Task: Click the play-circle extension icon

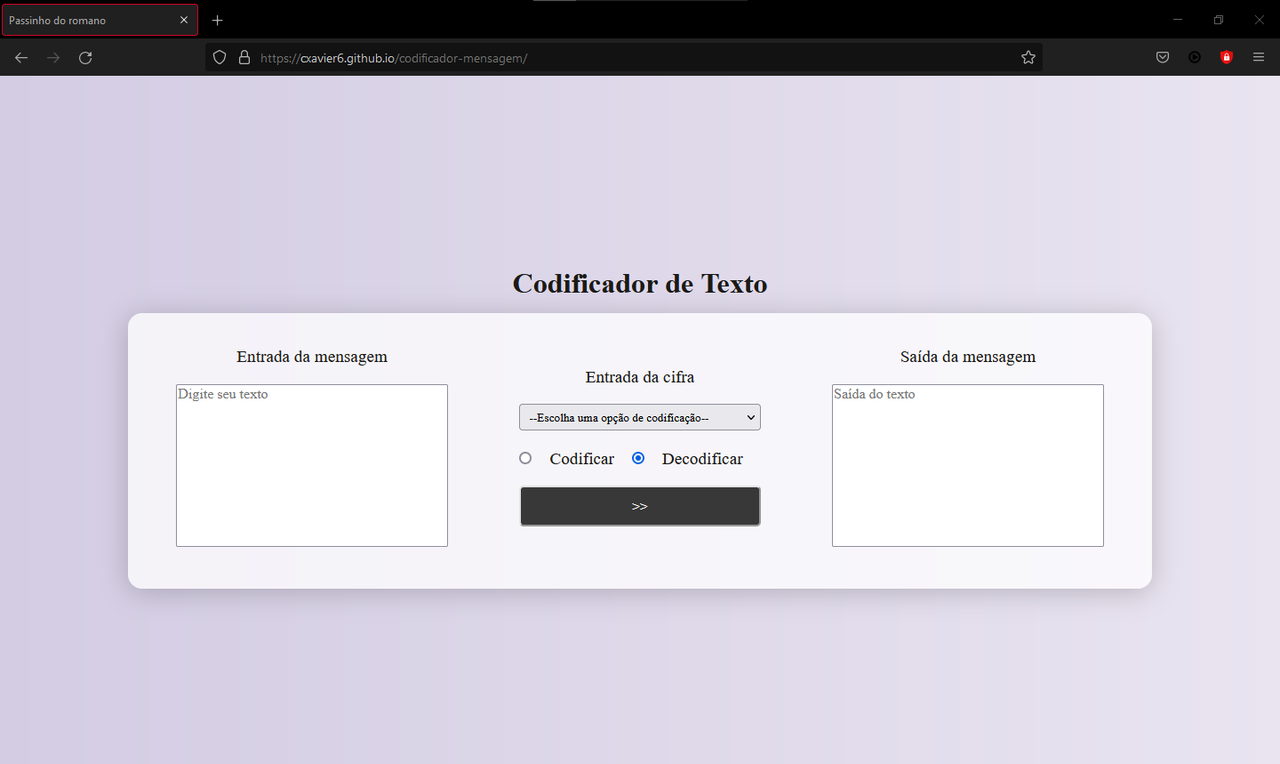Action: 1194,57
